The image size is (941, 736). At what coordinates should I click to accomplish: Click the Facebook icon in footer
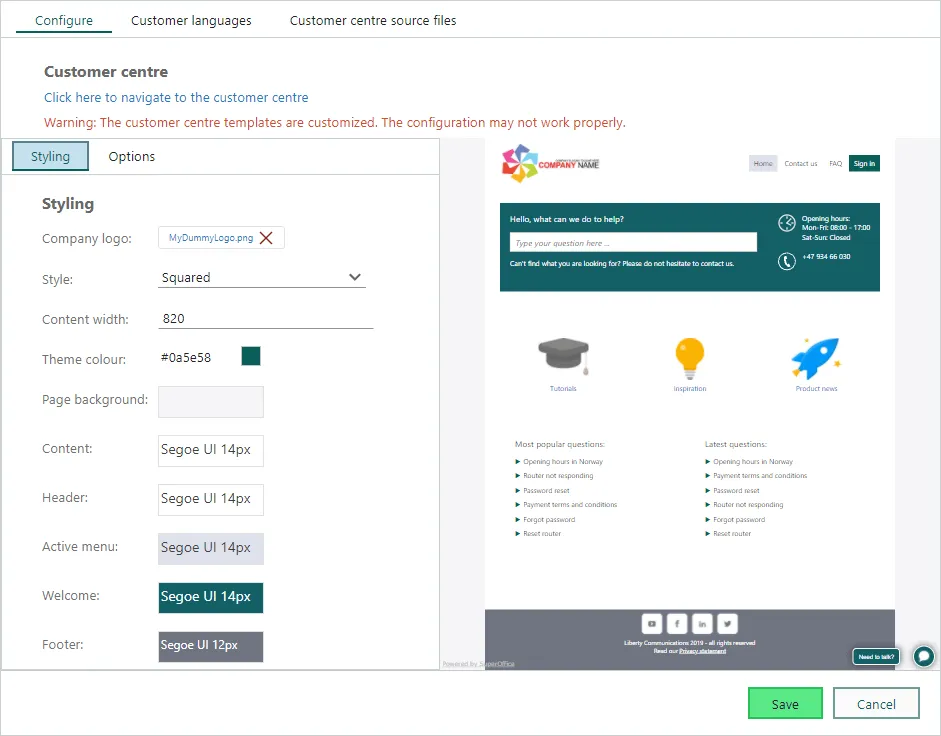click(x=677, y=622)
